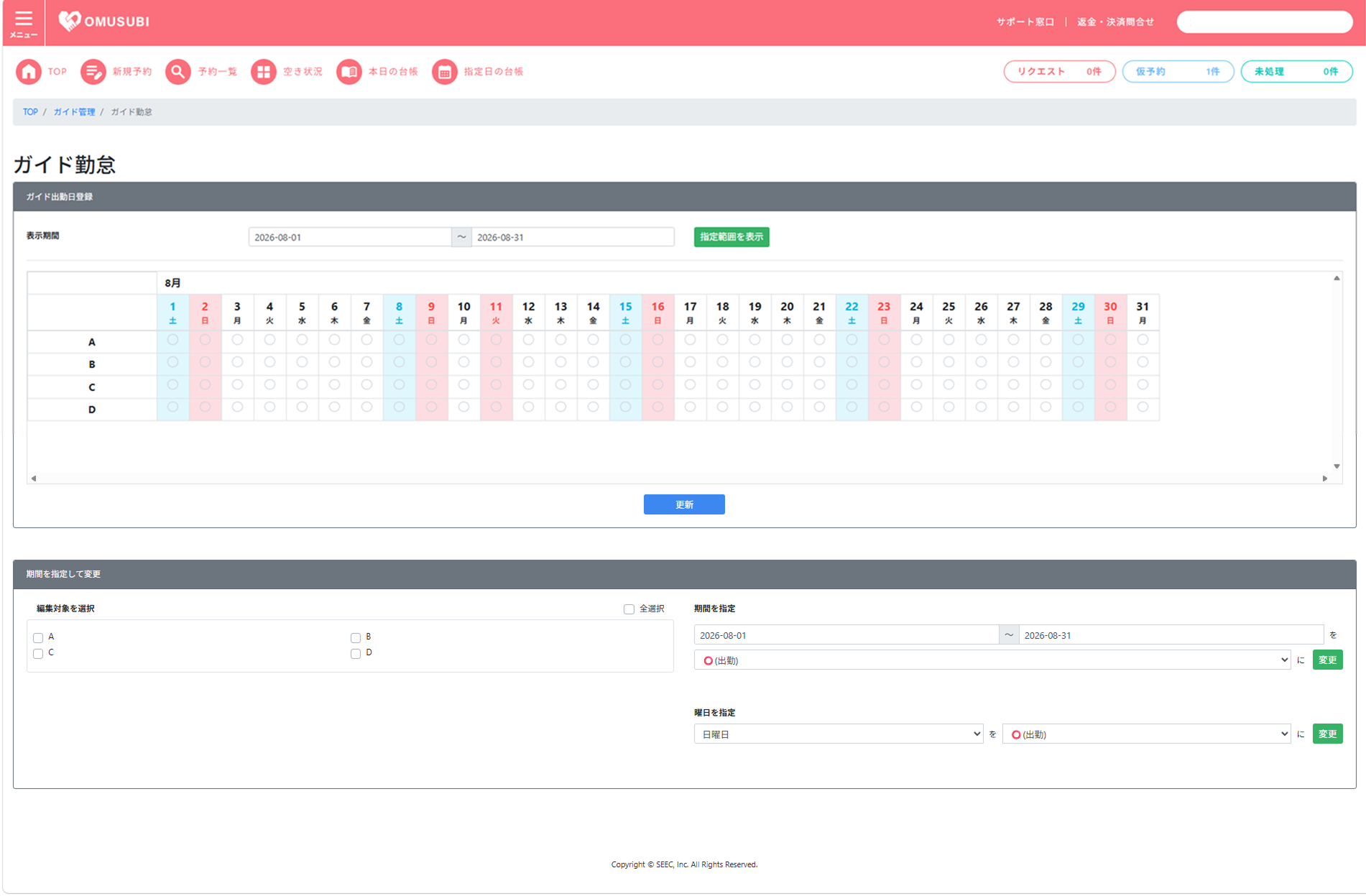Open the 日曜日 weekday dropdown
This screenshot has width=1366, height=896.
pos(839,734)
